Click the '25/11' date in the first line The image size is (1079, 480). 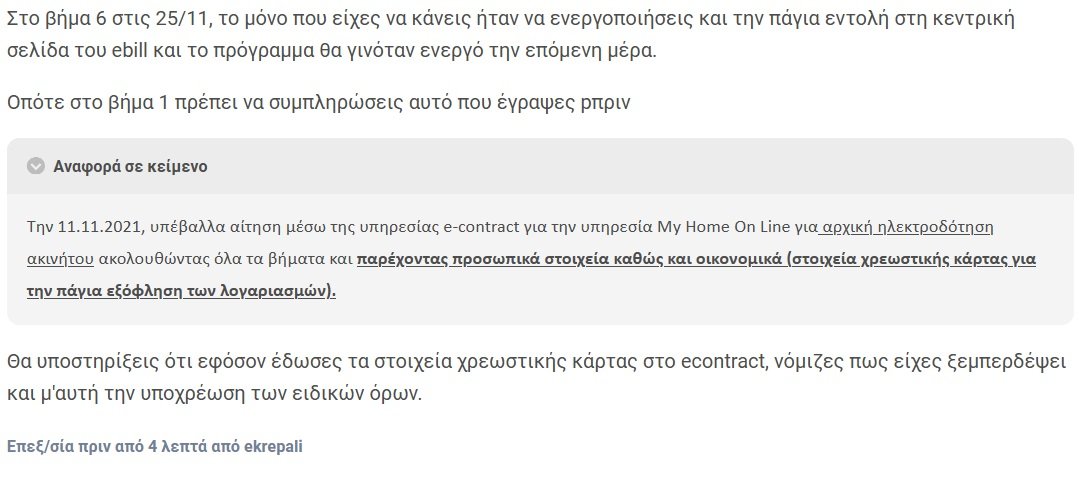tap(188, 19)
